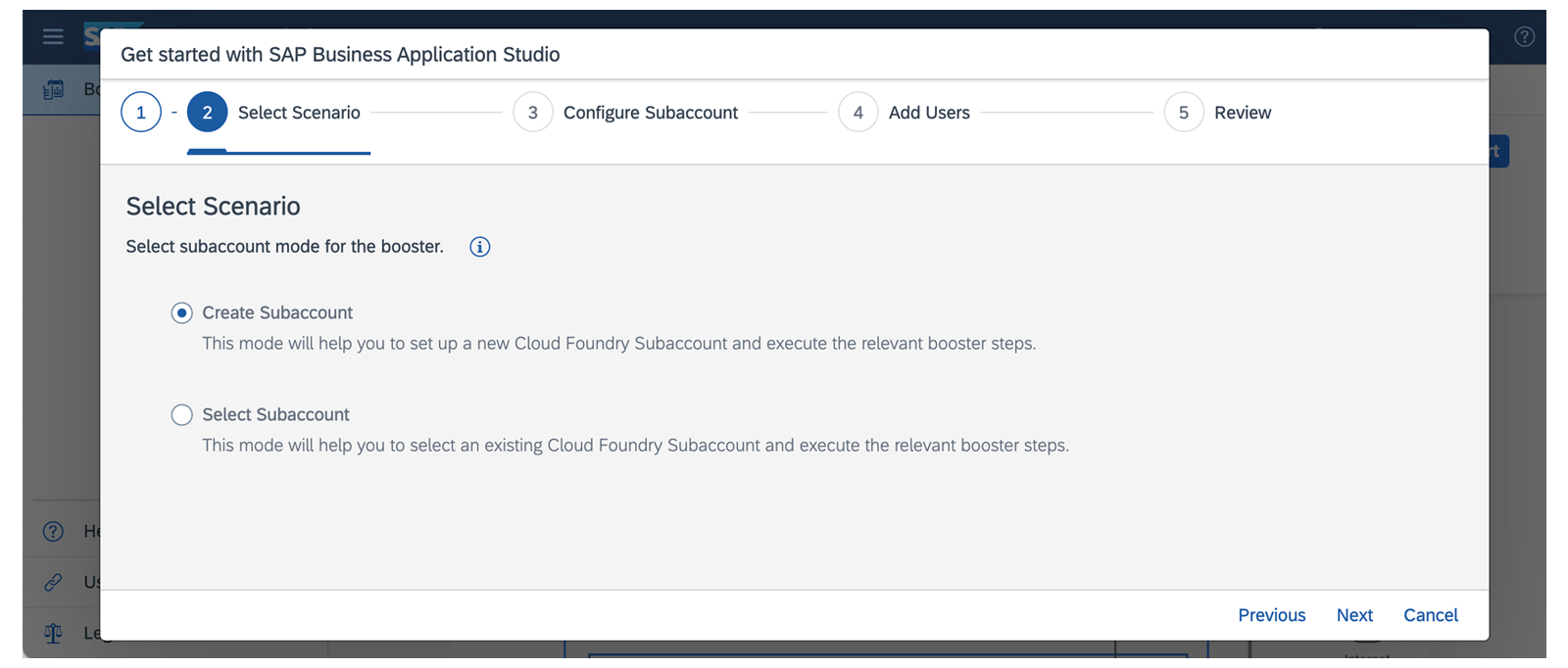
Task: Select the Create Subaccount radio button
Action: (x=181, y=312)
